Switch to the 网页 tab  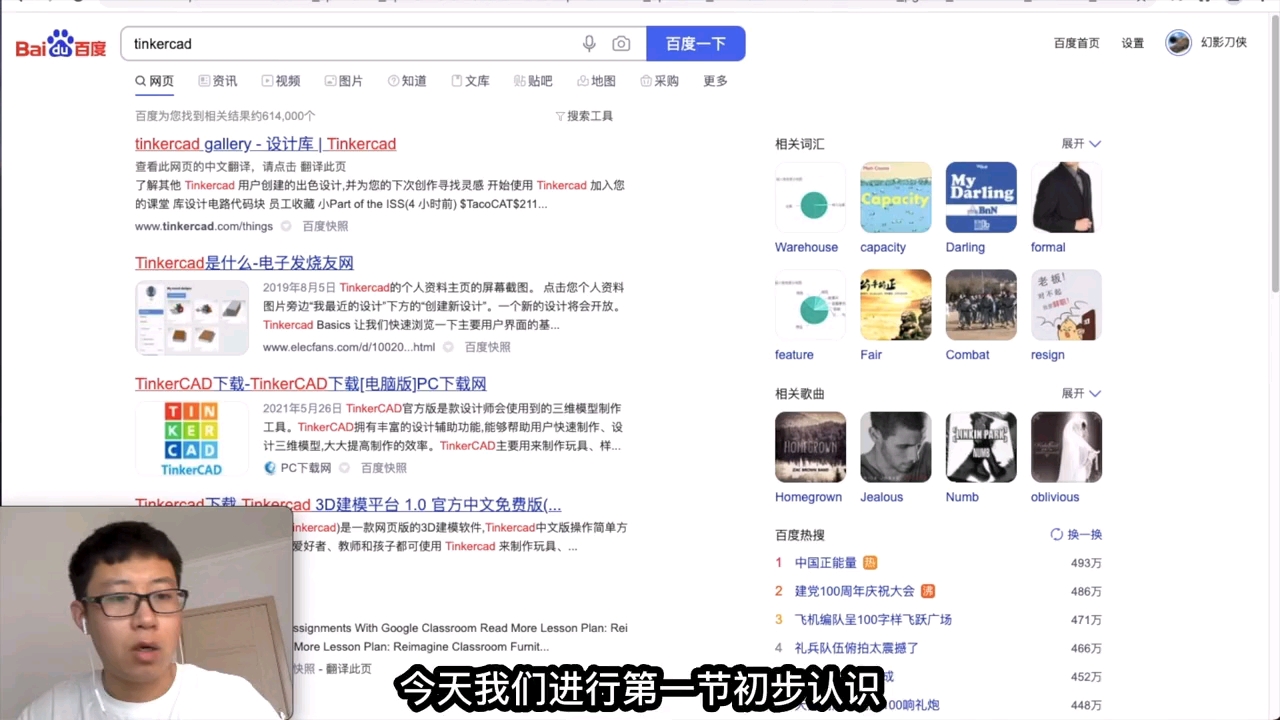pos(155,81)
